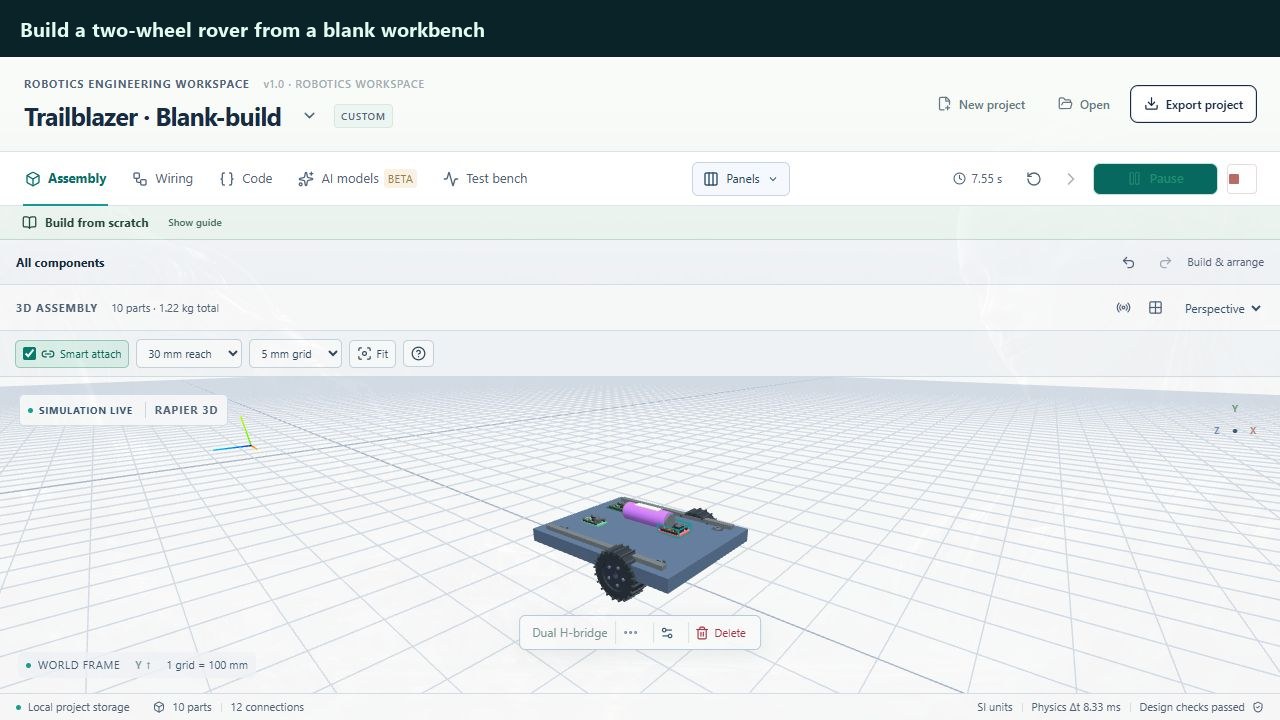
Task: Switch to the Wiring tab
Action: pyautogui.click(x=163, y=179)
